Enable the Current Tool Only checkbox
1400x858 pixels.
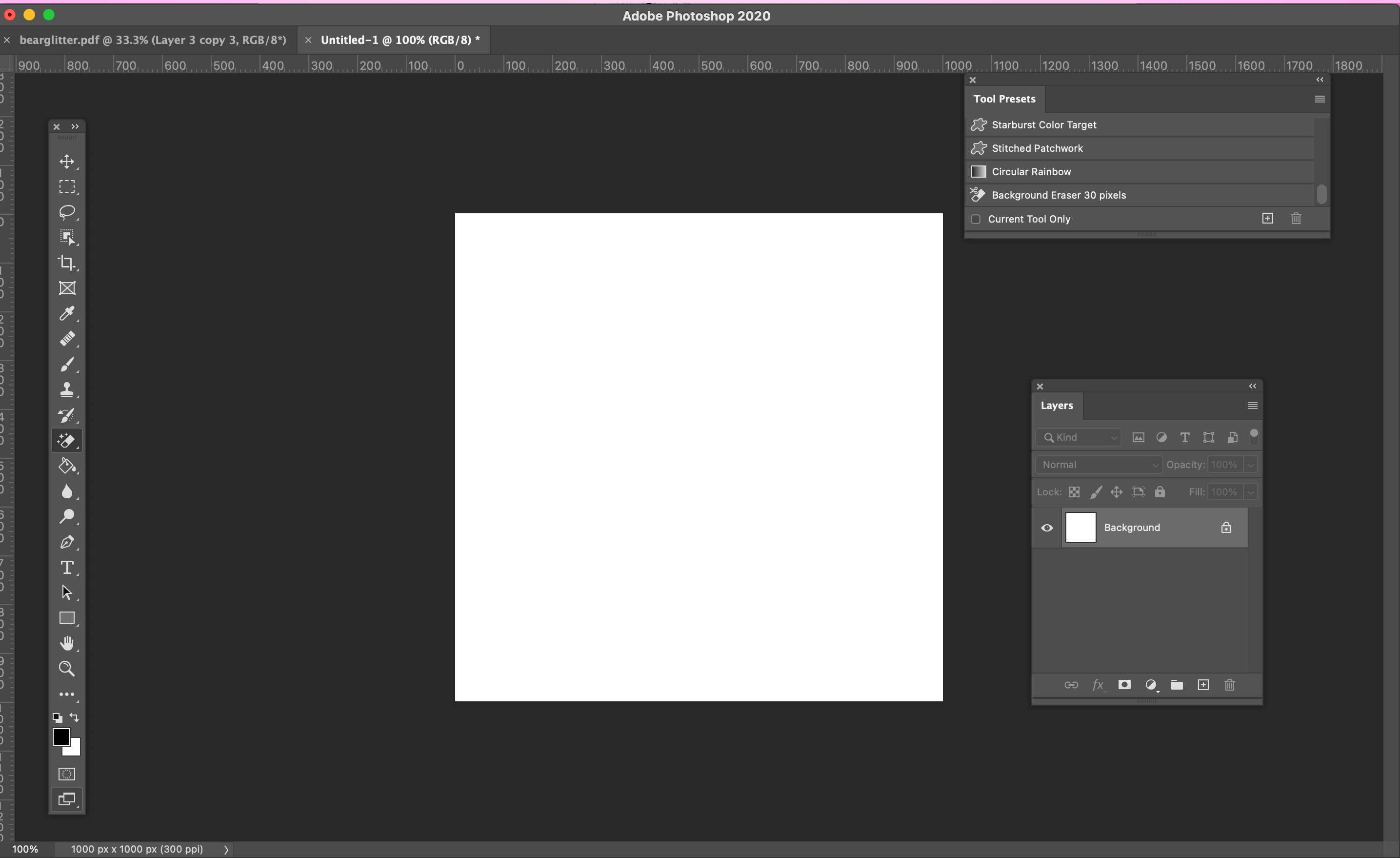(975, 219)
